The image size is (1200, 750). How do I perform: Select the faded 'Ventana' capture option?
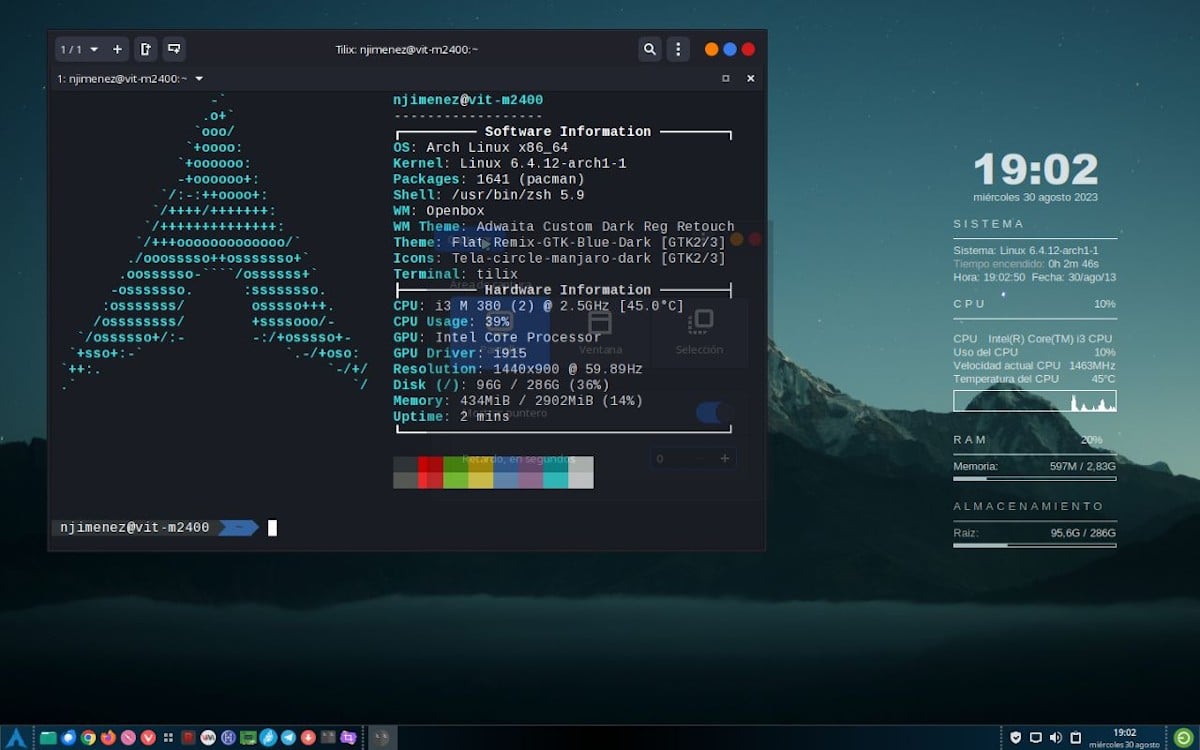click(x=600, y=332)
